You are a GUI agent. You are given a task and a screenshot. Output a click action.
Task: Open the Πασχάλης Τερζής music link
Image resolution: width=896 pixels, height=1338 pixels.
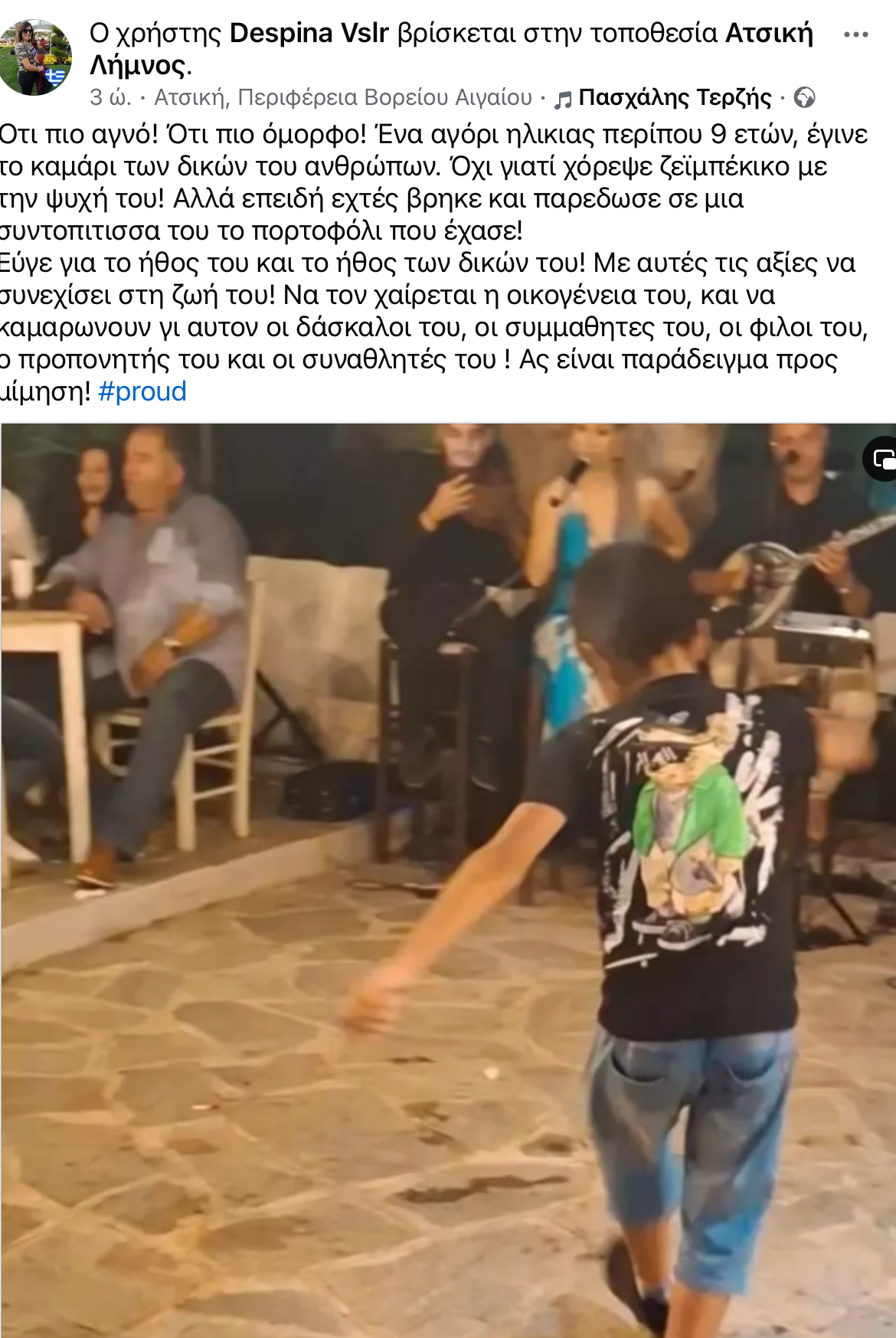(x=675, y=98)
